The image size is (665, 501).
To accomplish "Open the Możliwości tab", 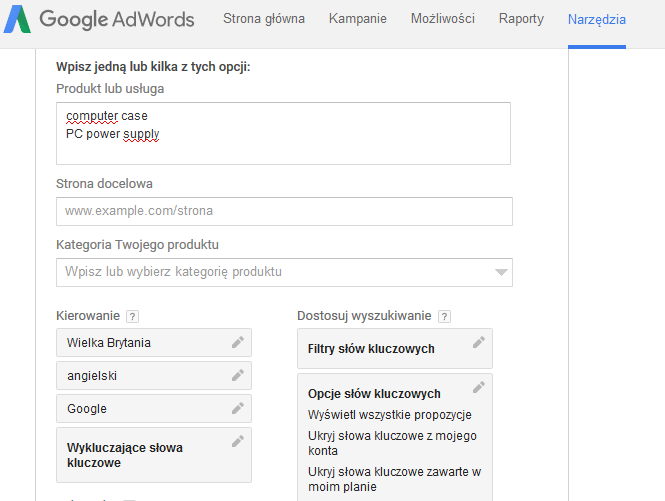I will click(x=443, y=19).
